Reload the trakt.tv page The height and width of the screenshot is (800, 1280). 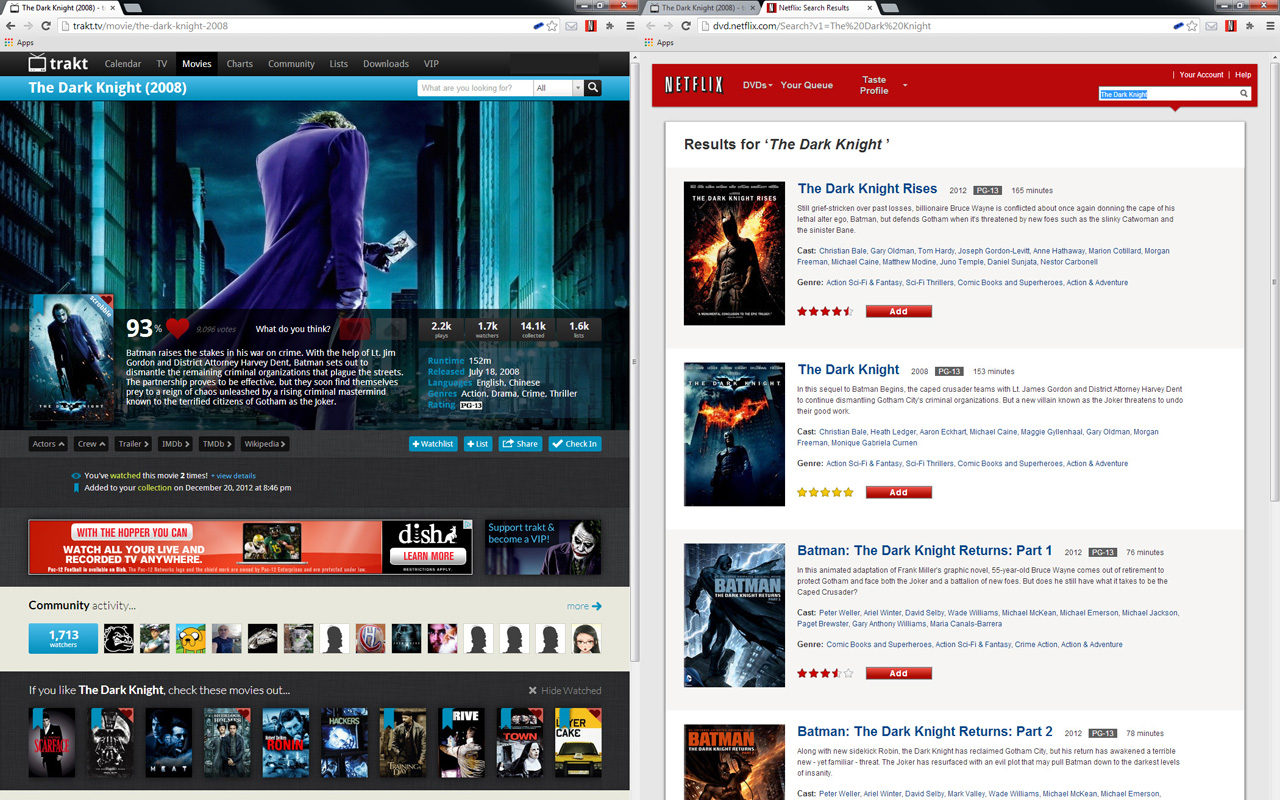(46, 26)
